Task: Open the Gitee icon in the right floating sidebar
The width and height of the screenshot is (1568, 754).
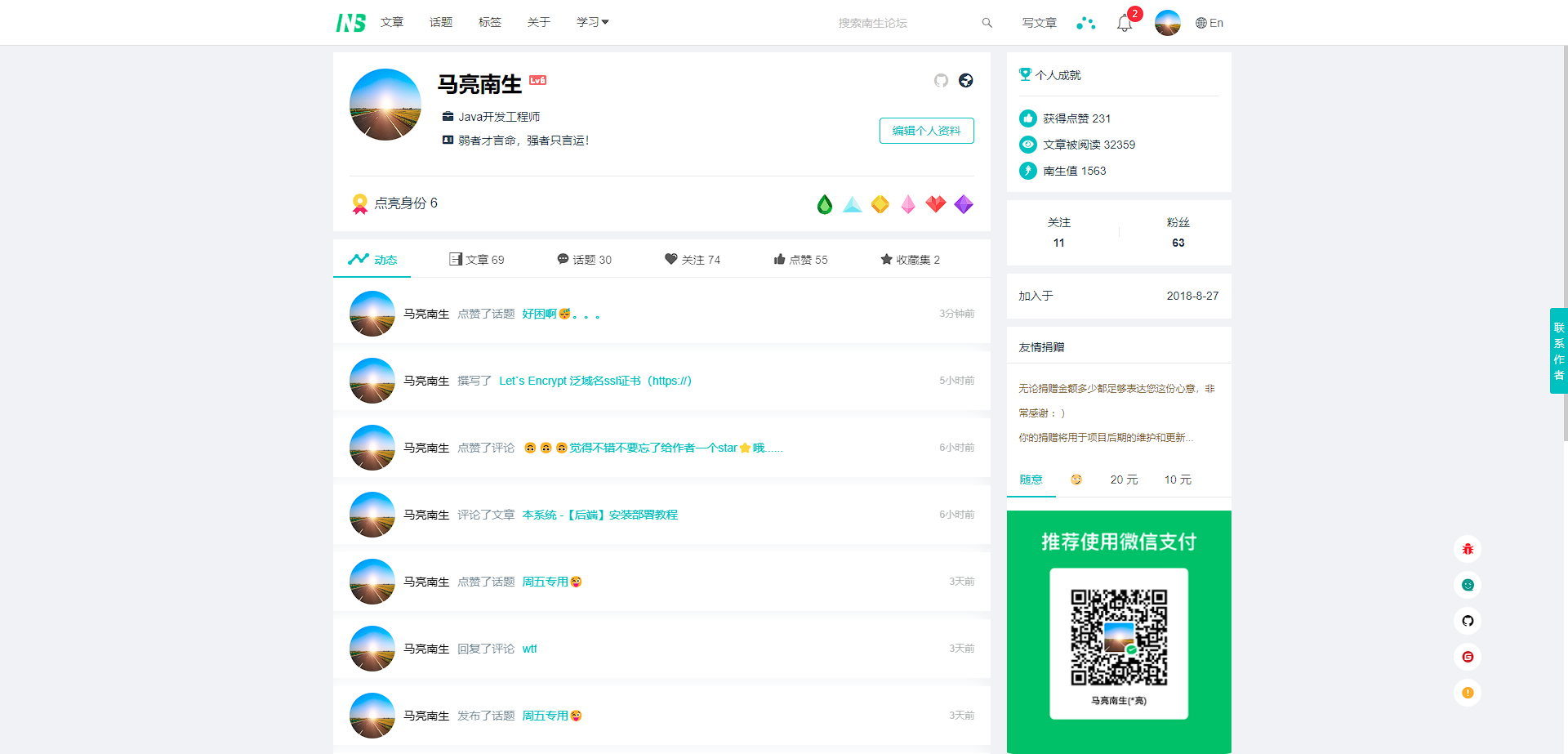Action: (x=1468, y=657)
